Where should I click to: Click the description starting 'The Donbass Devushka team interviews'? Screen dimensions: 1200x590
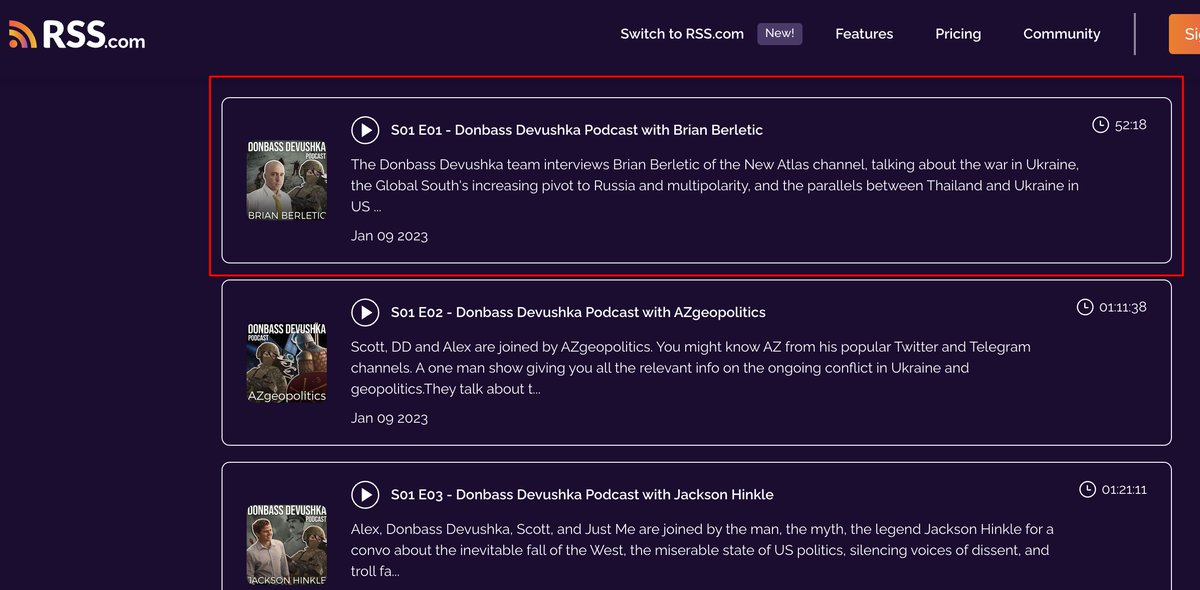(715, 185)
